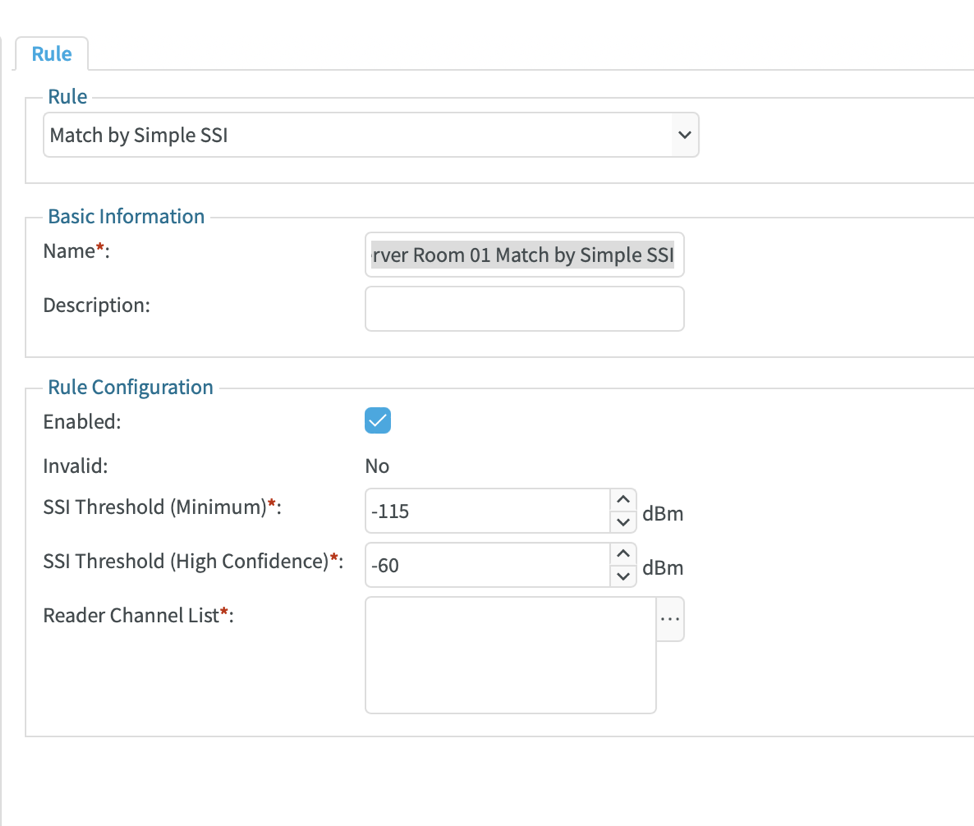Screen dimensions: 974x826
Task: Decrease SSI Threshold Minimum with down arrow
Action: [x=623, y=522]
